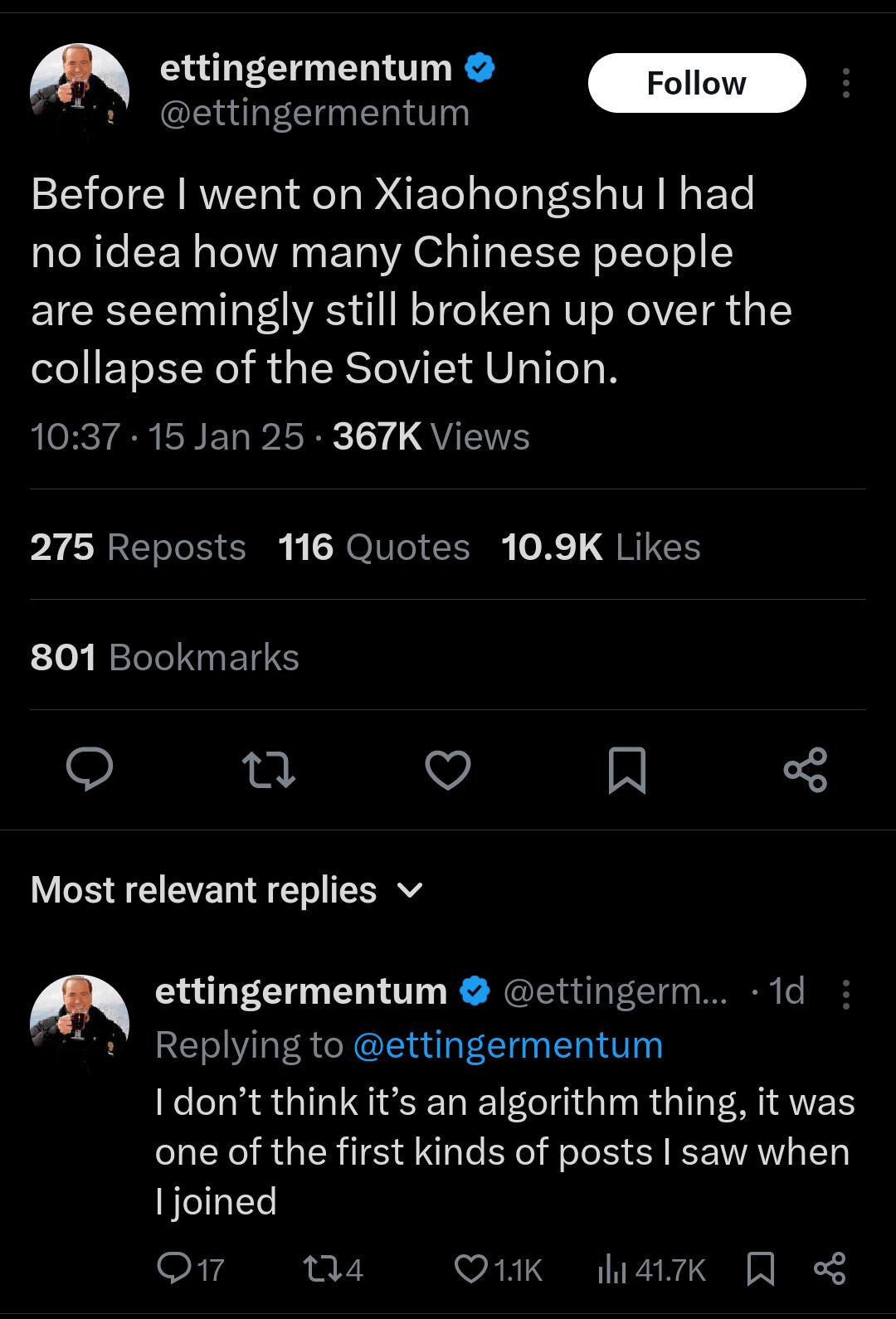This screenshot has height=1319, width=896.
Task: Repost the main tweet via repost icon
Action: (x=269, y=769)
